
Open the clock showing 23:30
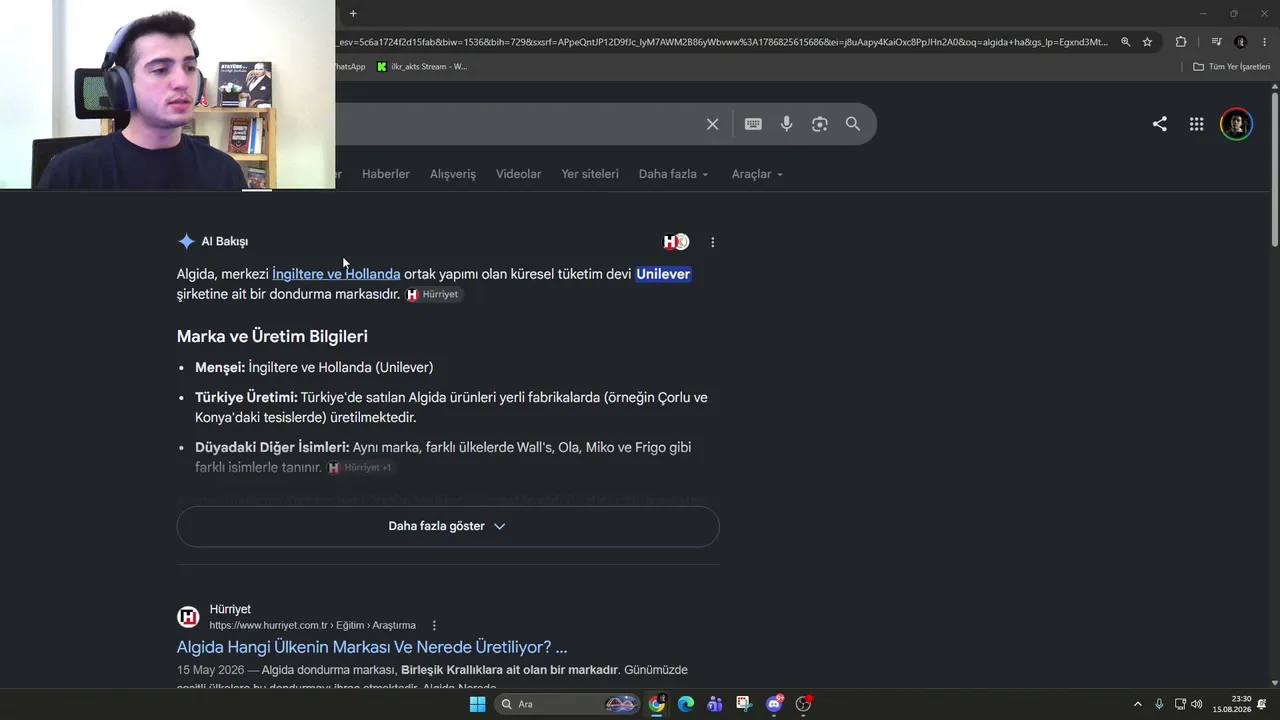[1232, 704]
